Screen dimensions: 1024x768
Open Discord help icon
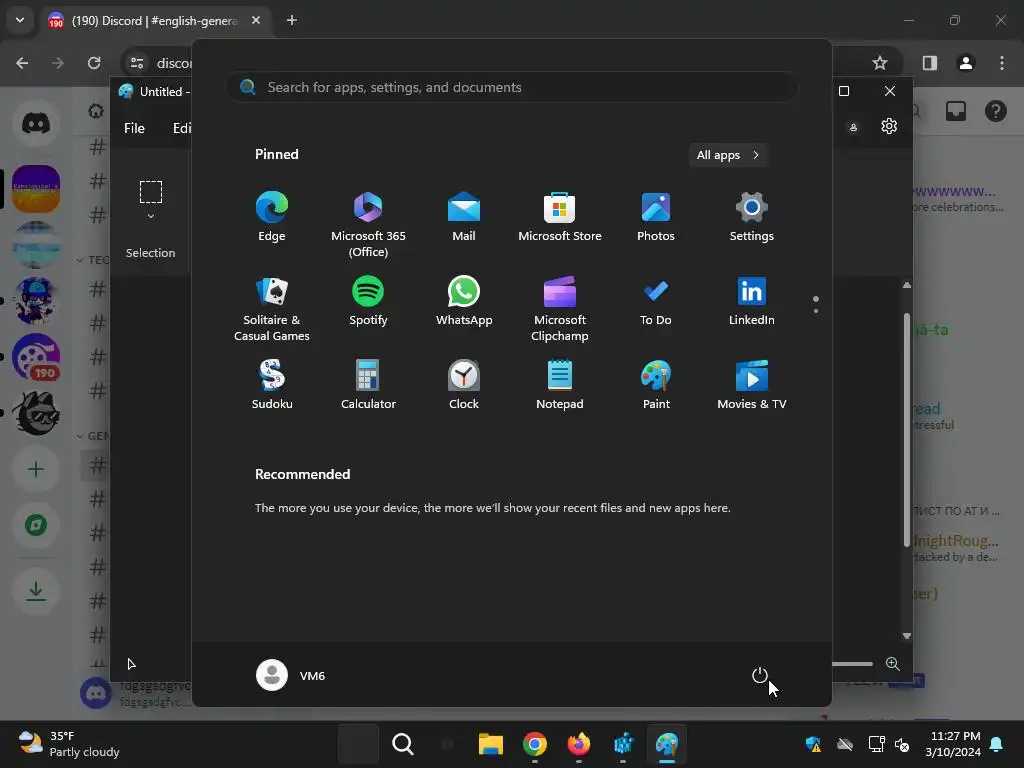click(995, 112)
